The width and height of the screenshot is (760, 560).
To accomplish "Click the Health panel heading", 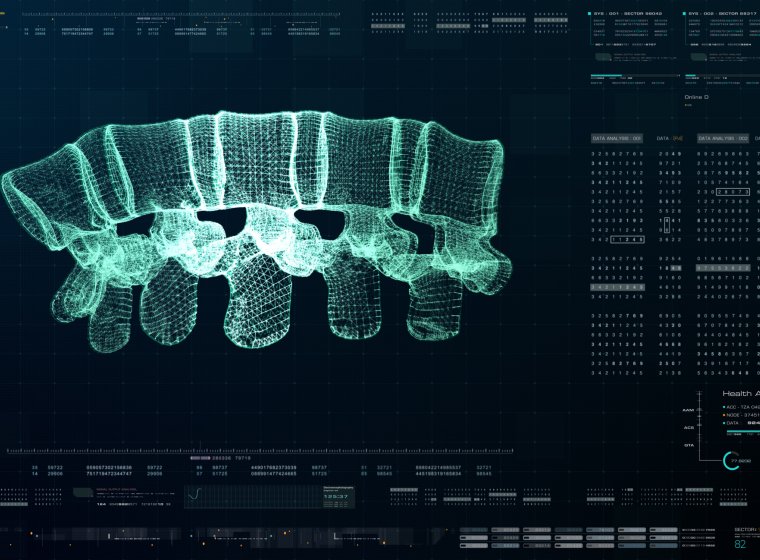I will 740,394.
